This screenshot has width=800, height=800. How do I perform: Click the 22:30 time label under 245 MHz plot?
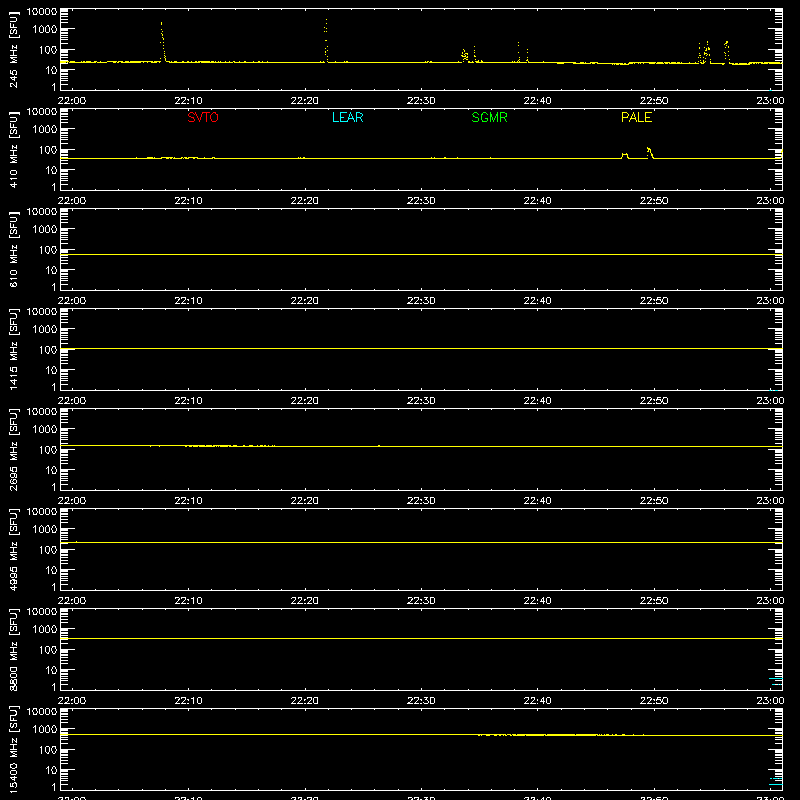tap(421, 101)
